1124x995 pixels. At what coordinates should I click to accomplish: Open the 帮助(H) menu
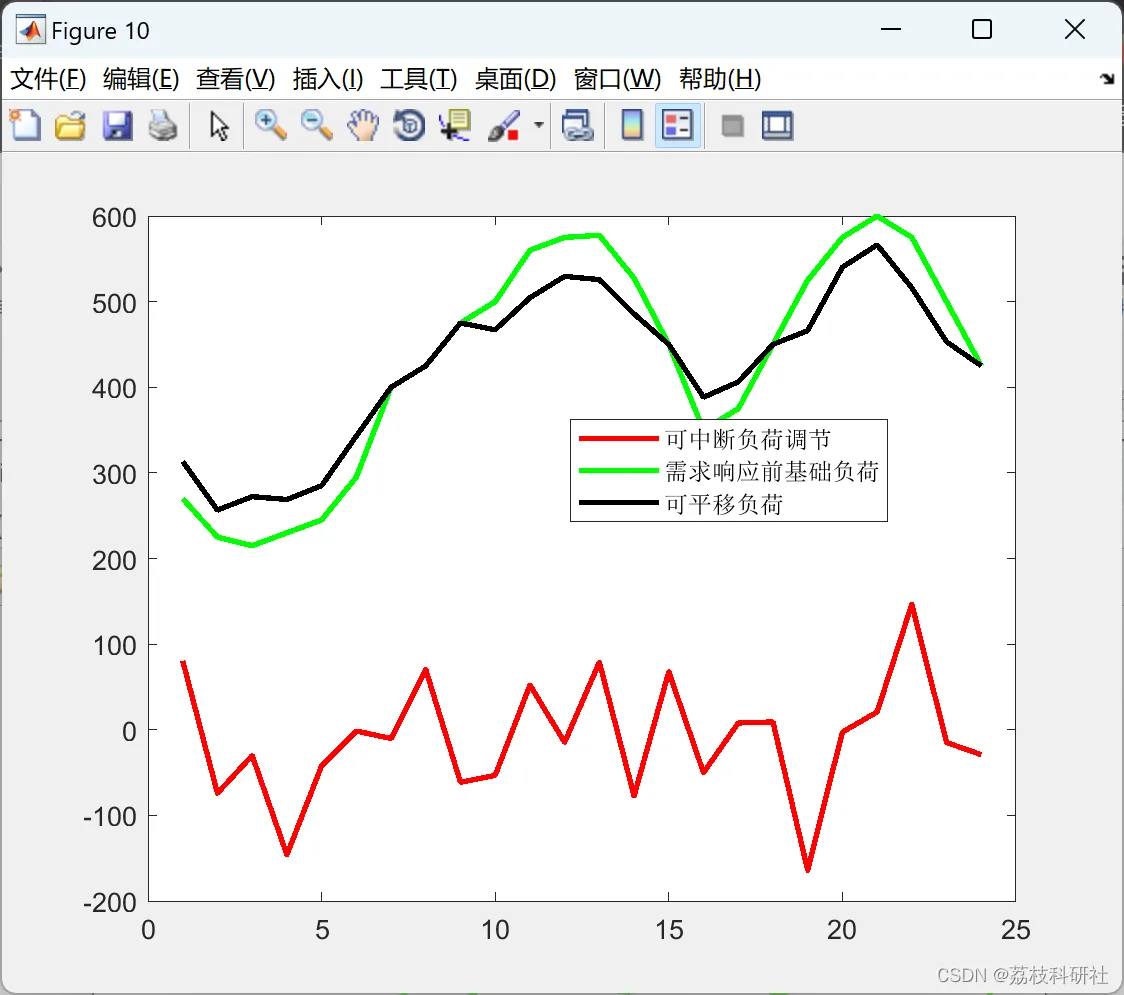(x=720, y=79)
